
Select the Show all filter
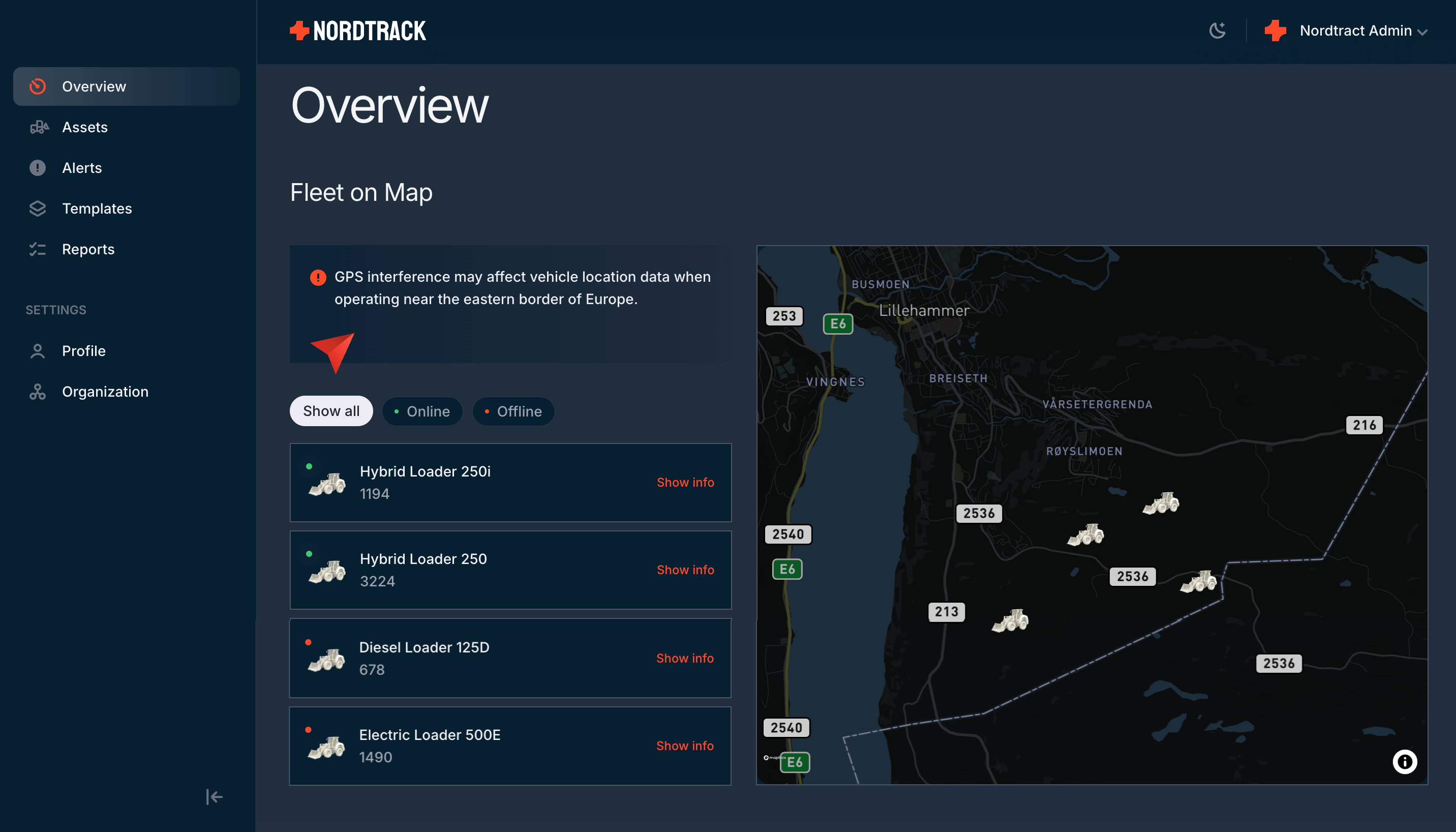click(x=331, y=411)
